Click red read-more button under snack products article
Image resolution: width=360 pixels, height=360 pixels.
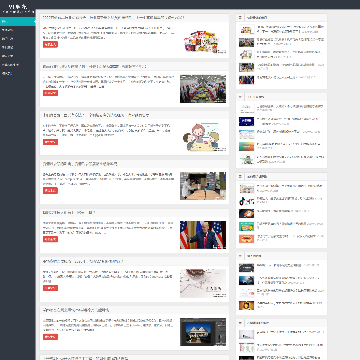(50, 44)
